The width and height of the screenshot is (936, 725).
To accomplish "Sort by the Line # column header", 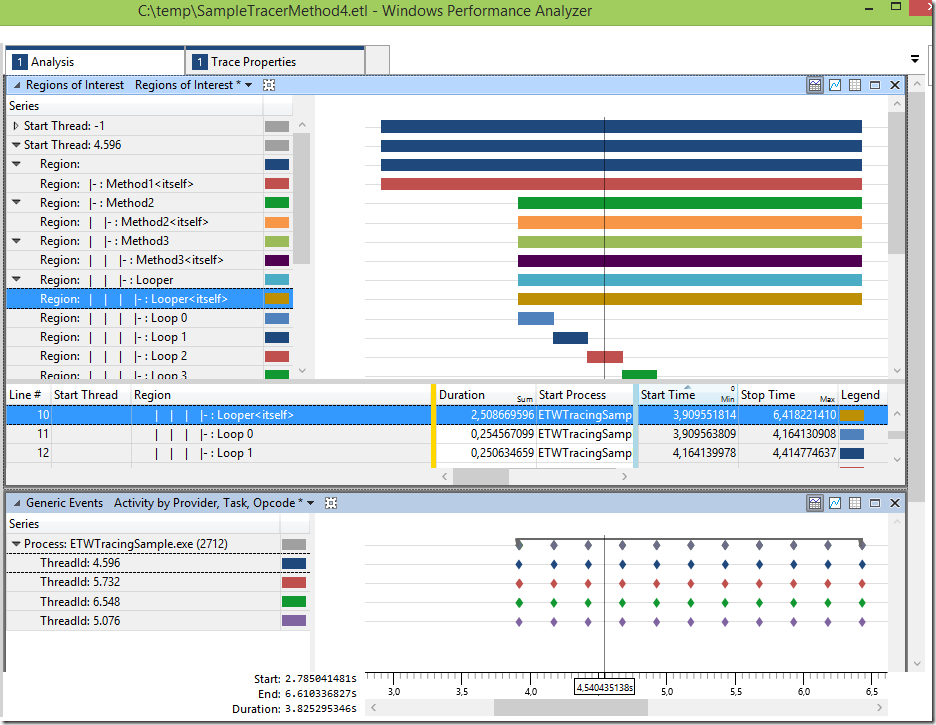I will pyautogui.click(x=28, y=395).
